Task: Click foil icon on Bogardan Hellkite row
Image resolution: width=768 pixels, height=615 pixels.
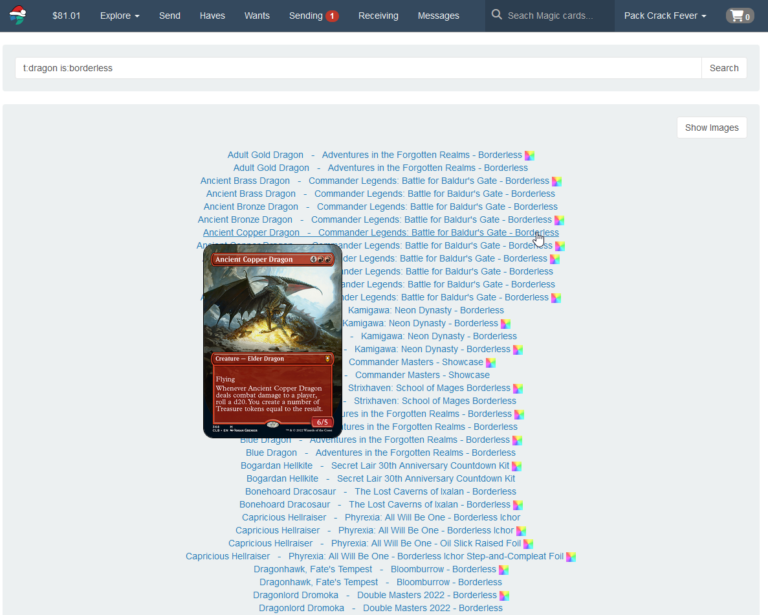Action: (x=516, y=467)
